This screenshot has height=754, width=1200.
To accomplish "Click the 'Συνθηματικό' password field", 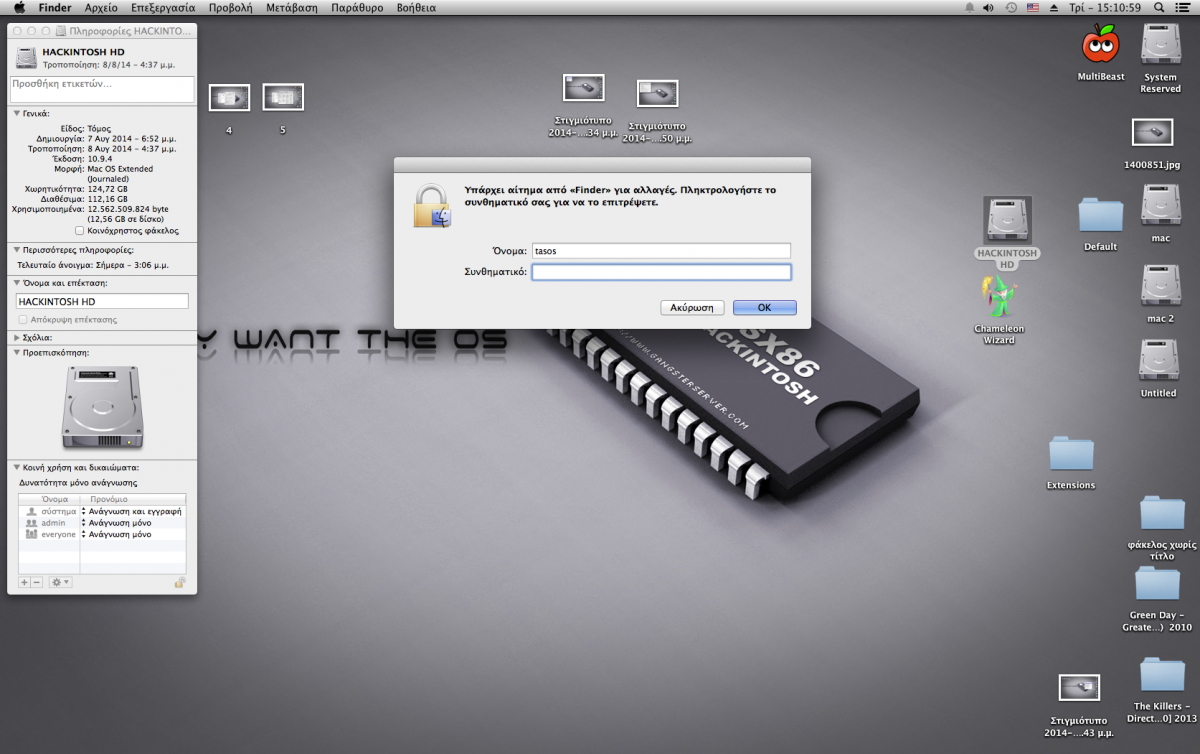I will click(661, 272).
